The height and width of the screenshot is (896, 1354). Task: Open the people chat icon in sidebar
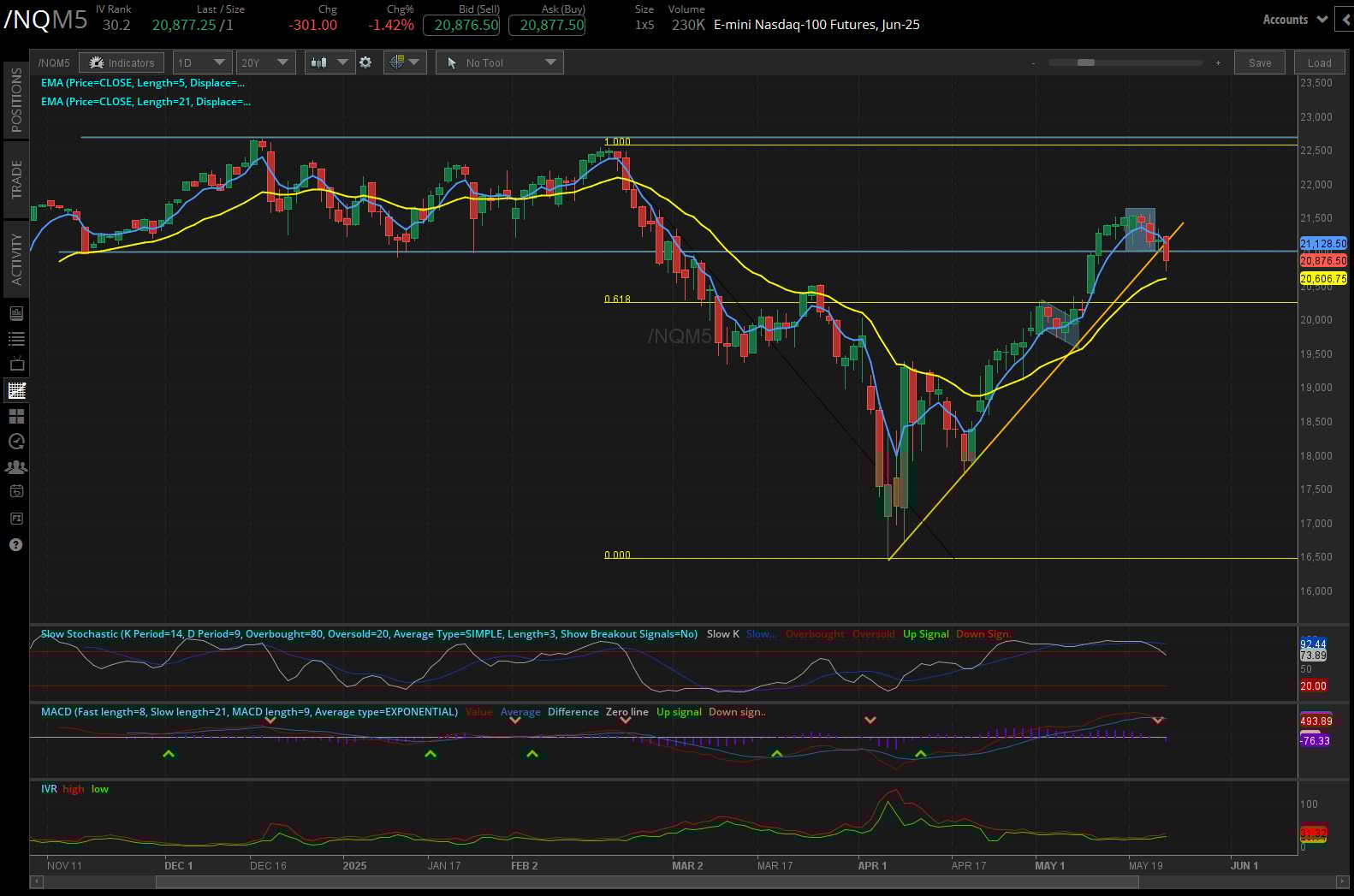pyautogui.click(x=16, y=467)
